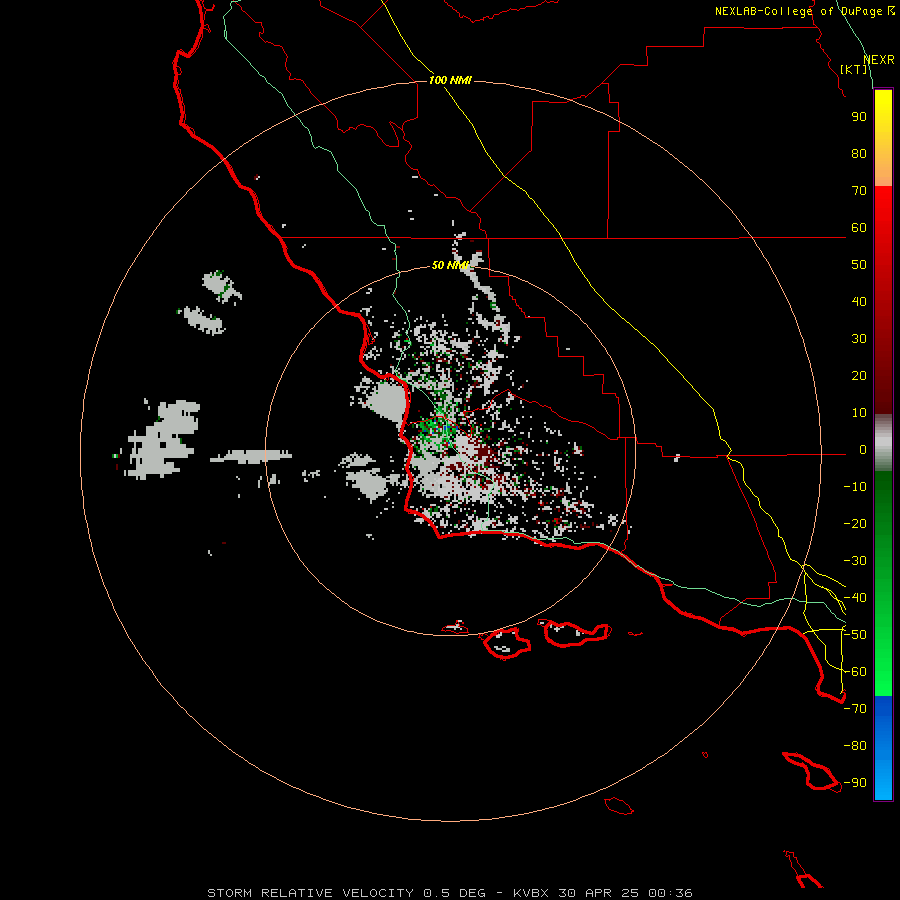Click the 60 value on velocity scale
The height and width of the screenshot is (900, 900).
[859, 228]
